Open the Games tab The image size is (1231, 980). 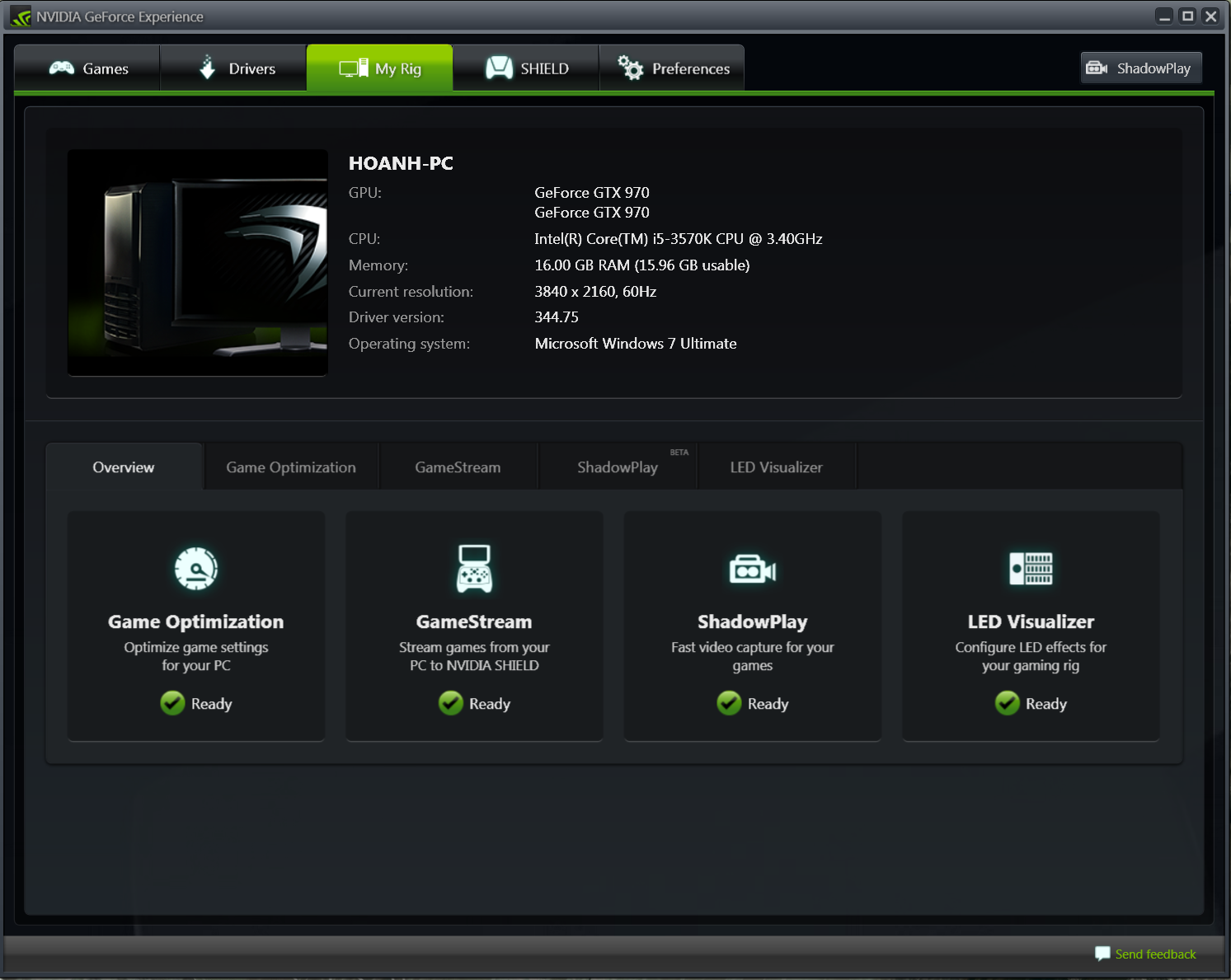click(87, 68)
